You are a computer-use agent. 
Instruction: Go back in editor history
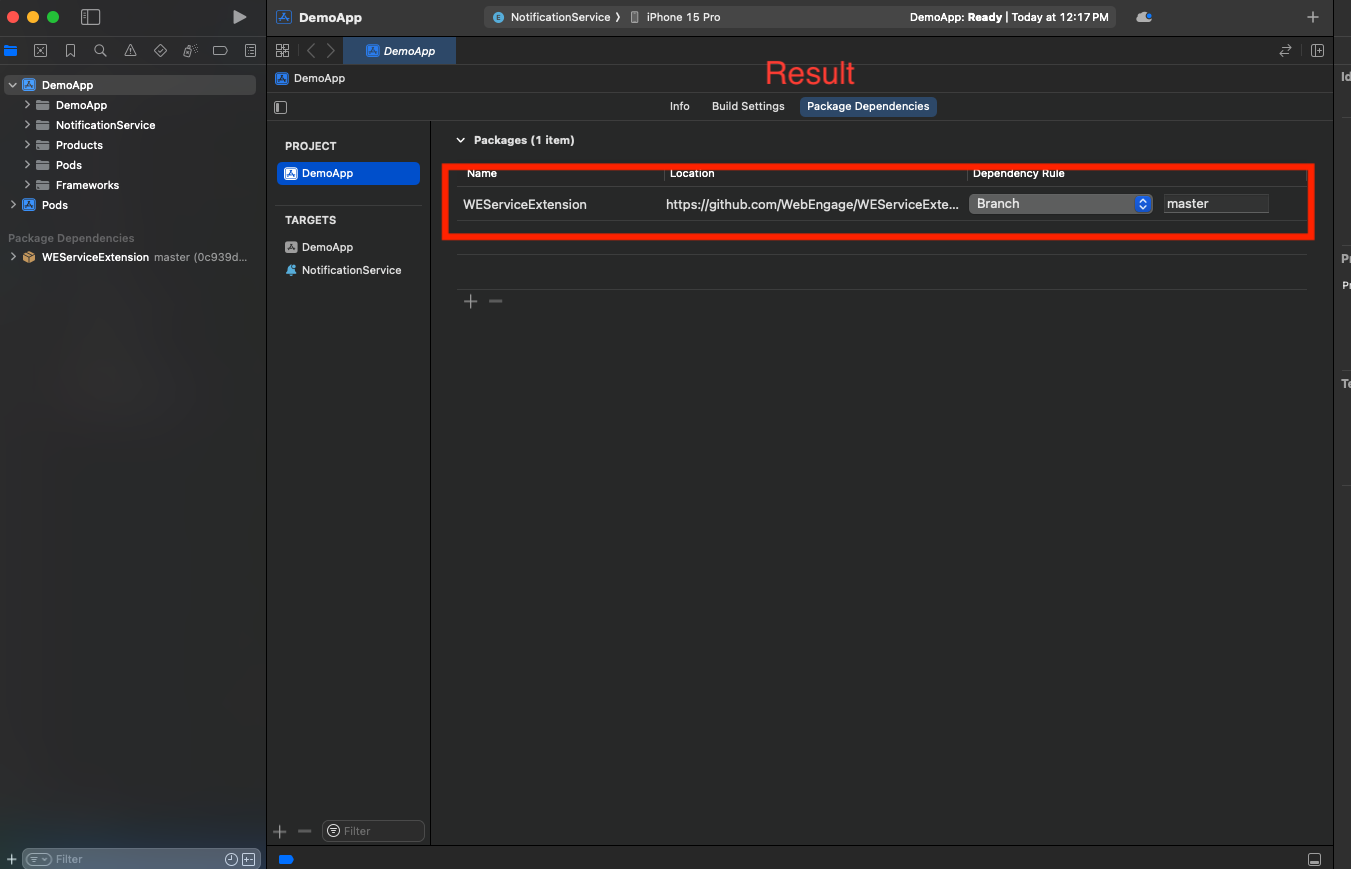(311, 50)
